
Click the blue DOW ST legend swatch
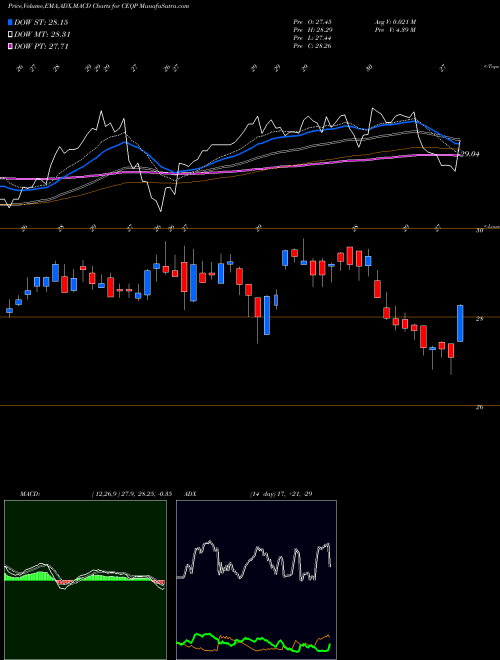point(11,22)
